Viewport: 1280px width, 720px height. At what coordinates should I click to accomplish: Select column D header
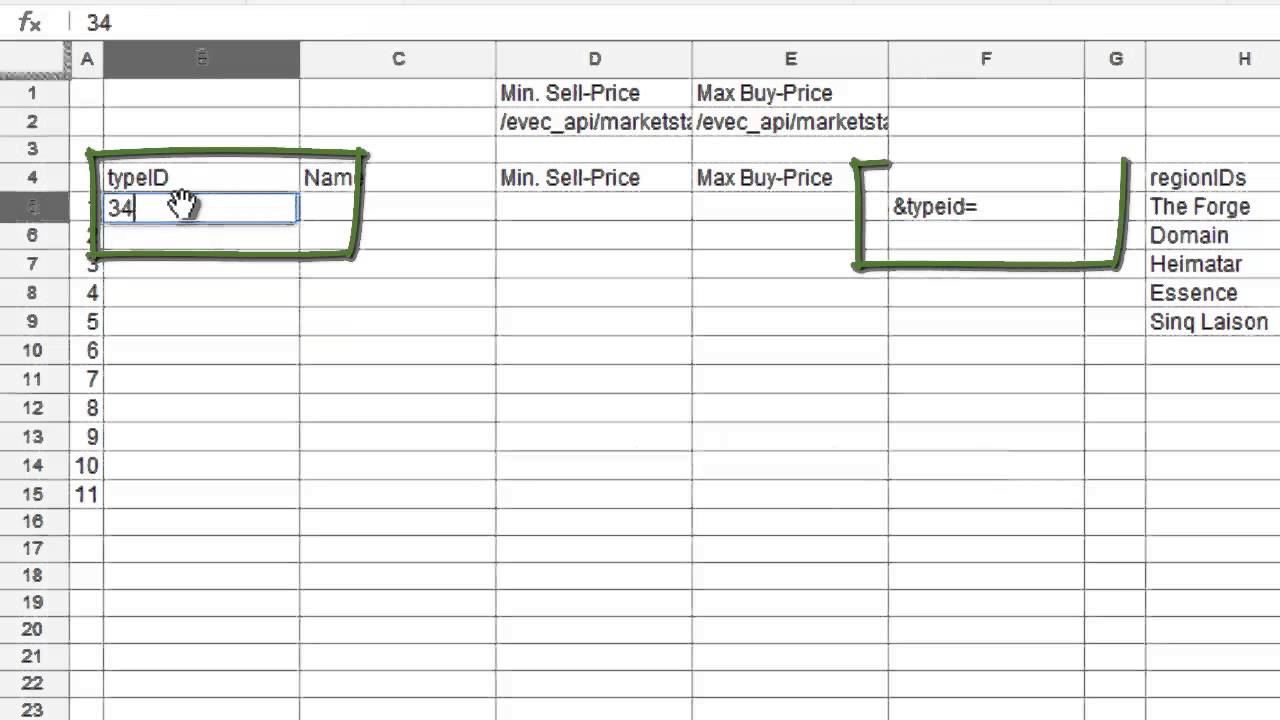click(594, 59)
